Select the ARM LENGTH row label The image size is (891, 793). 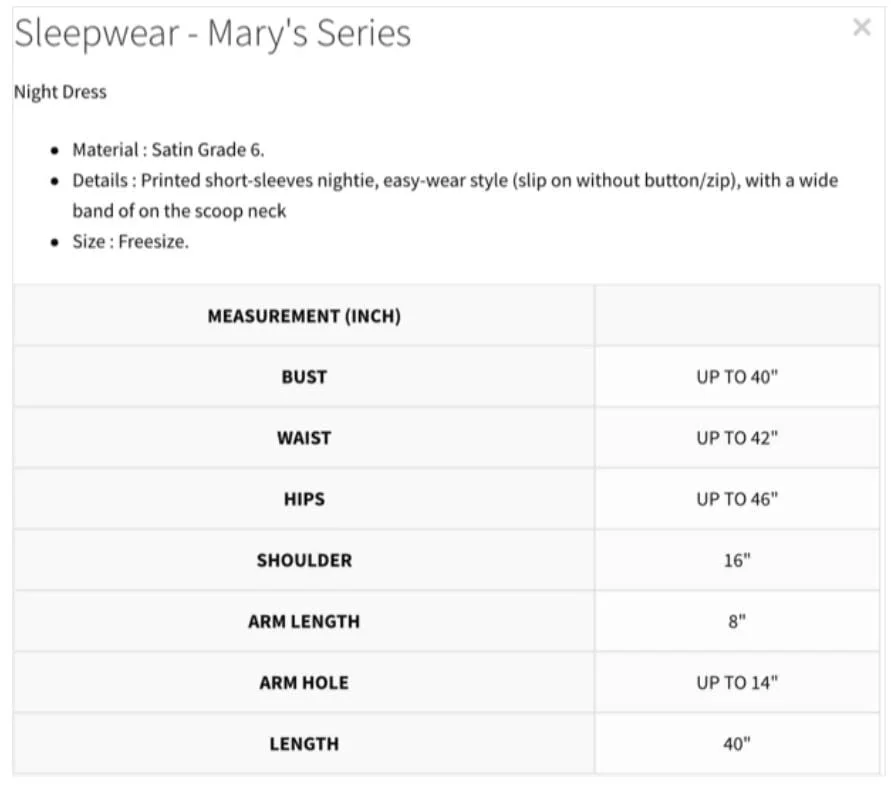coord(304,621)
